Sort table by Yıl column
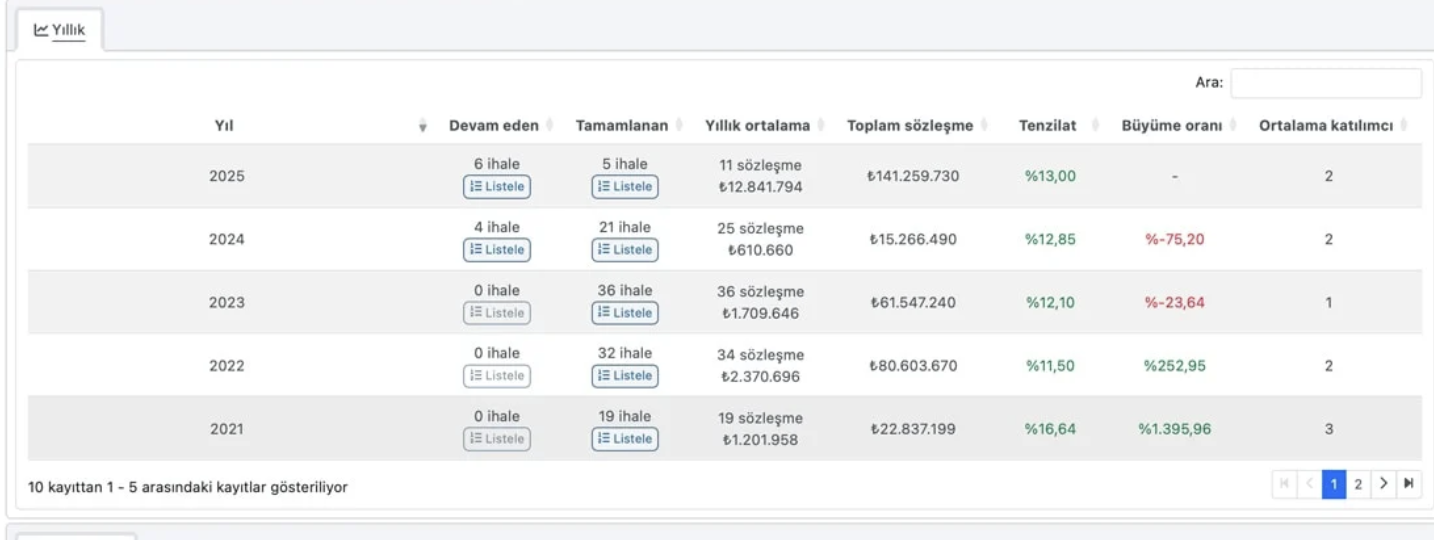This screenshot has height=540, width=1434. (224, 126)
